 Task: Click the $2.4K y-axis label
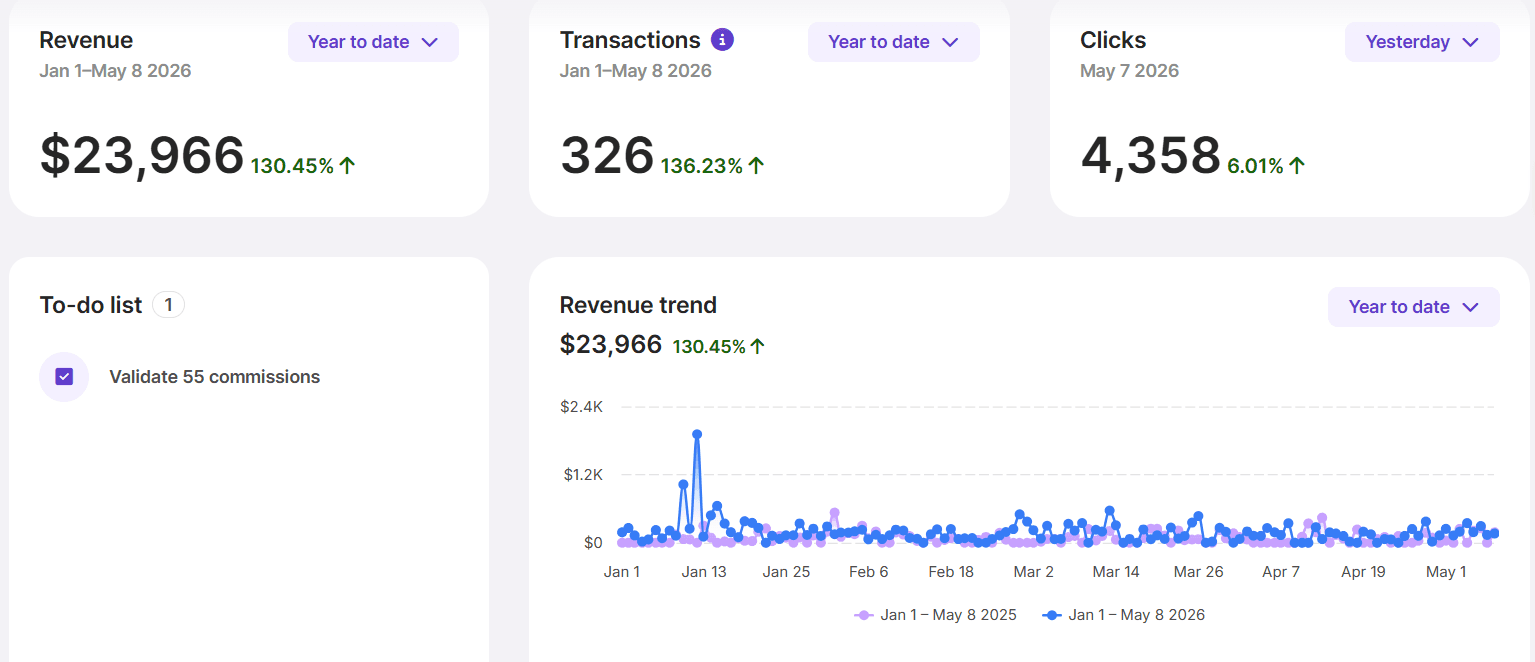[581, 407]
